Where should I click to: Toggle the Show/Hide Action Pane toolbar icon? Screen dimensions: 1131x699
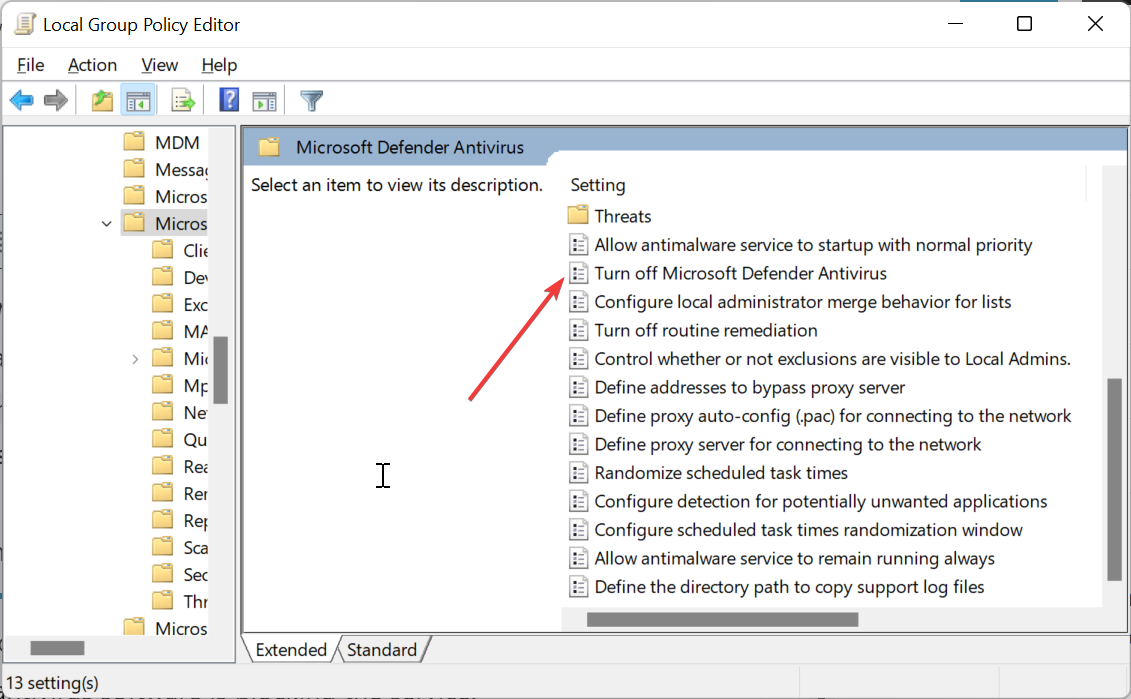[264, 101]
